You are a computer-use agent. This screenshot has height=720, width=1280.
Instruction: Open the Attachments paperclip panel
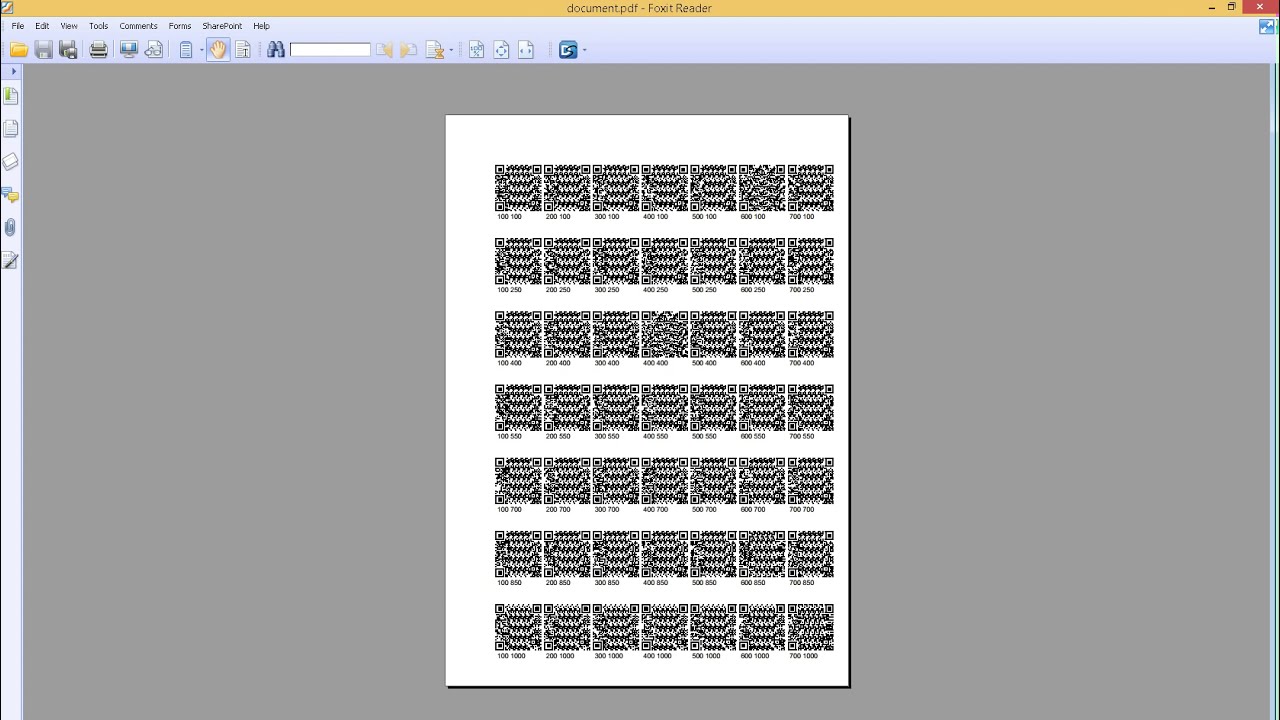click(11, 228)
